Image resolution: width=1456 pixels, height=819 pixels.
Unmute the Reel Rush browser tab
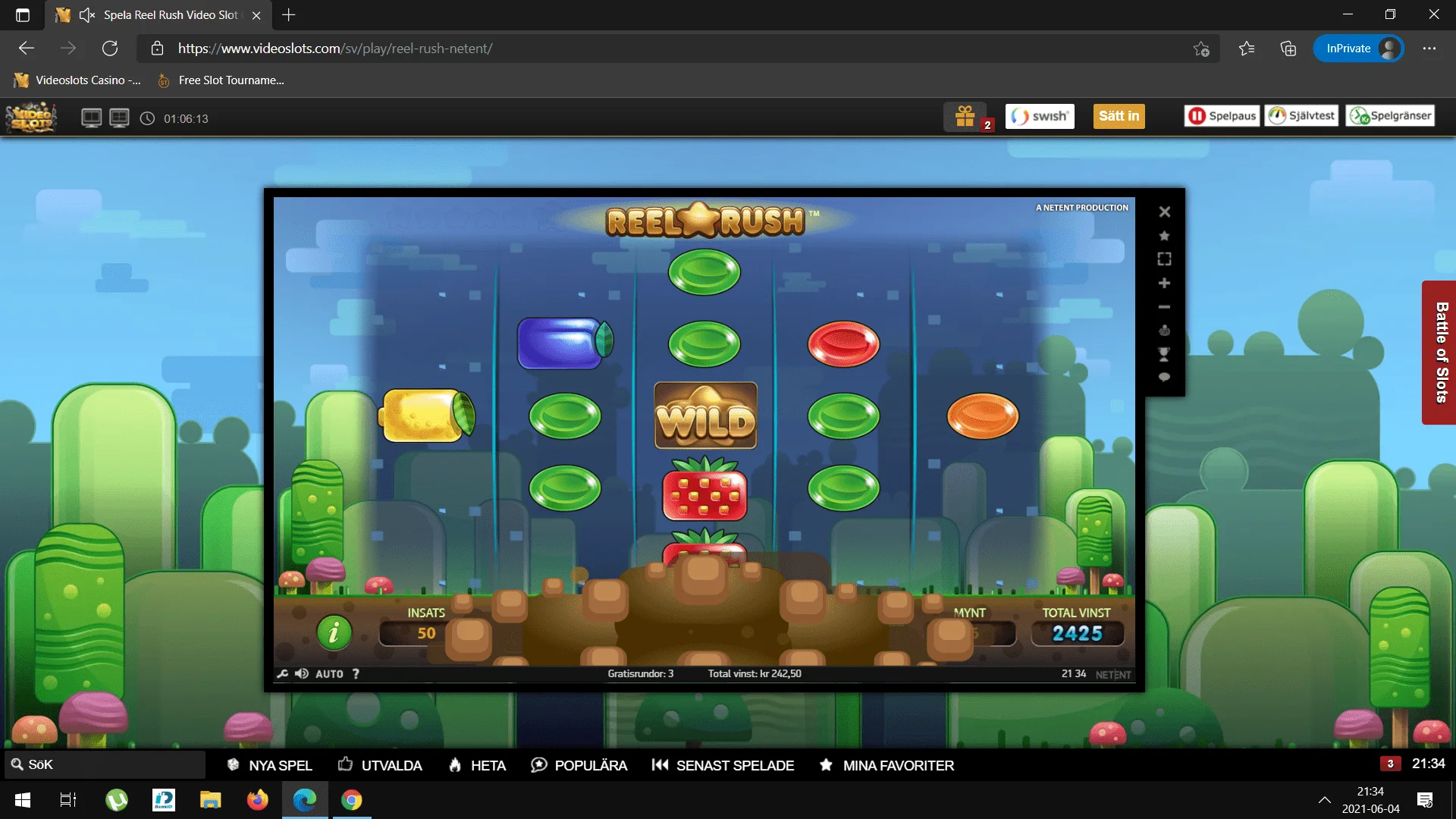[87, 15]
